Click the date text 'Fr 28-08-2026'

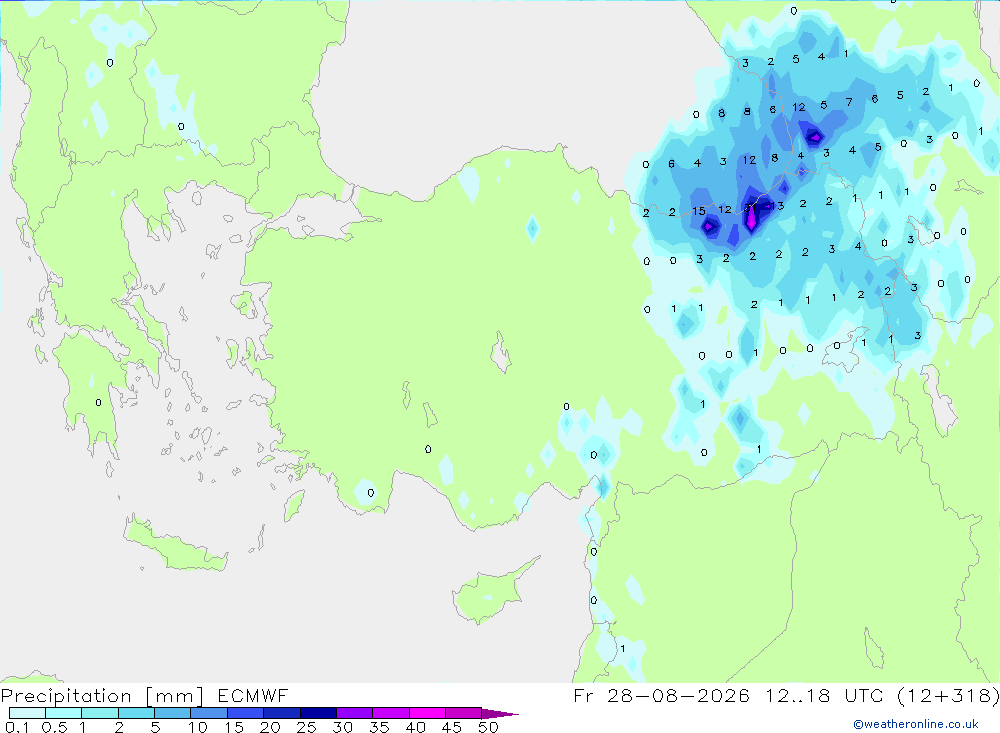pyautogui.click(x=661, y=695)
